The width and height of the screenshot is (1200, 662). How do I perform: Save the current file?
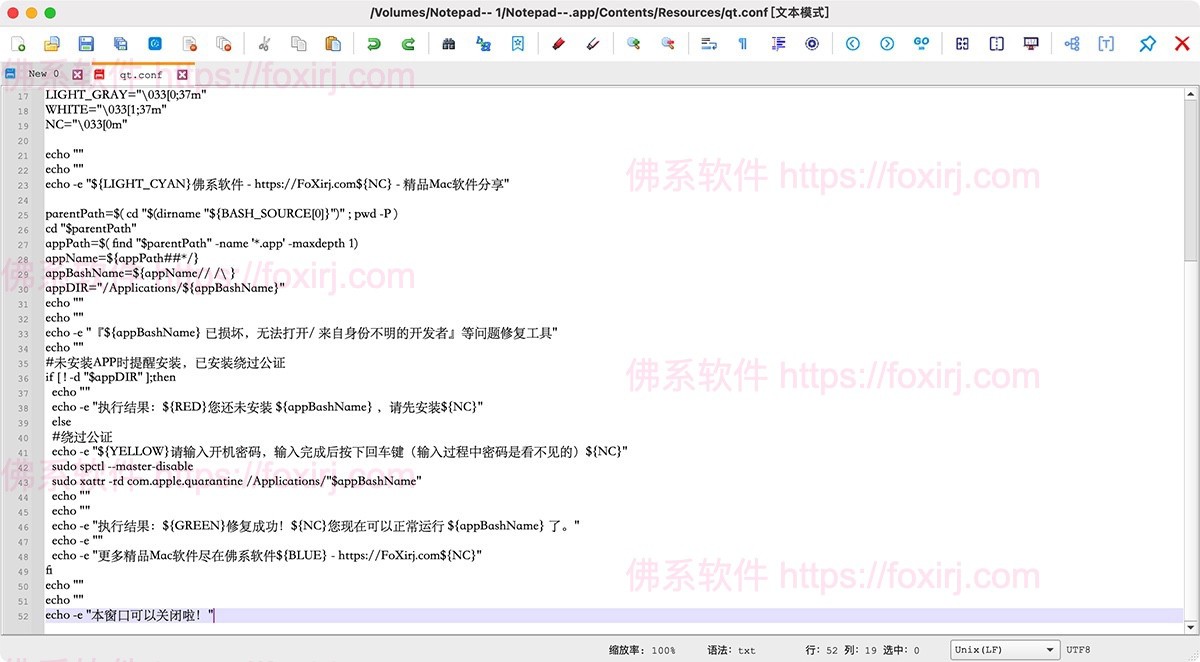coord(86,44)
